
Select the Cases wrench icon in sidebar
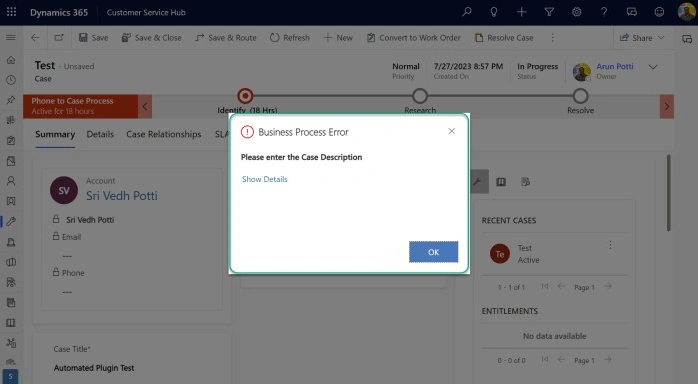[x=11, y=222]
